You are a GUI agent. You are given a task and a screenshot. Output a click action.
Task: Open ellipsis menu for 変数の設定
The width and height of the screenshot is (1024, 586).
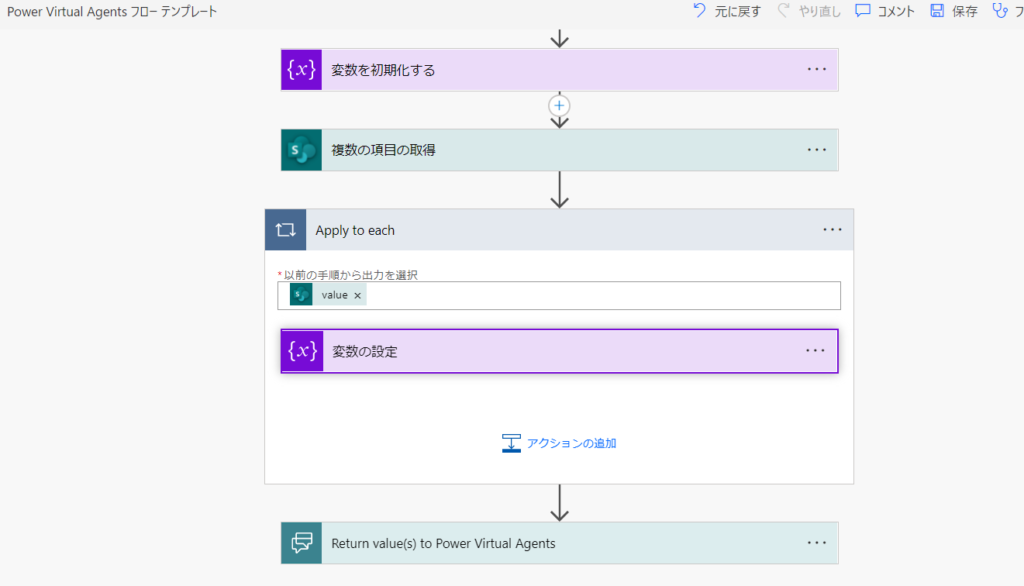tap(815, 351)
